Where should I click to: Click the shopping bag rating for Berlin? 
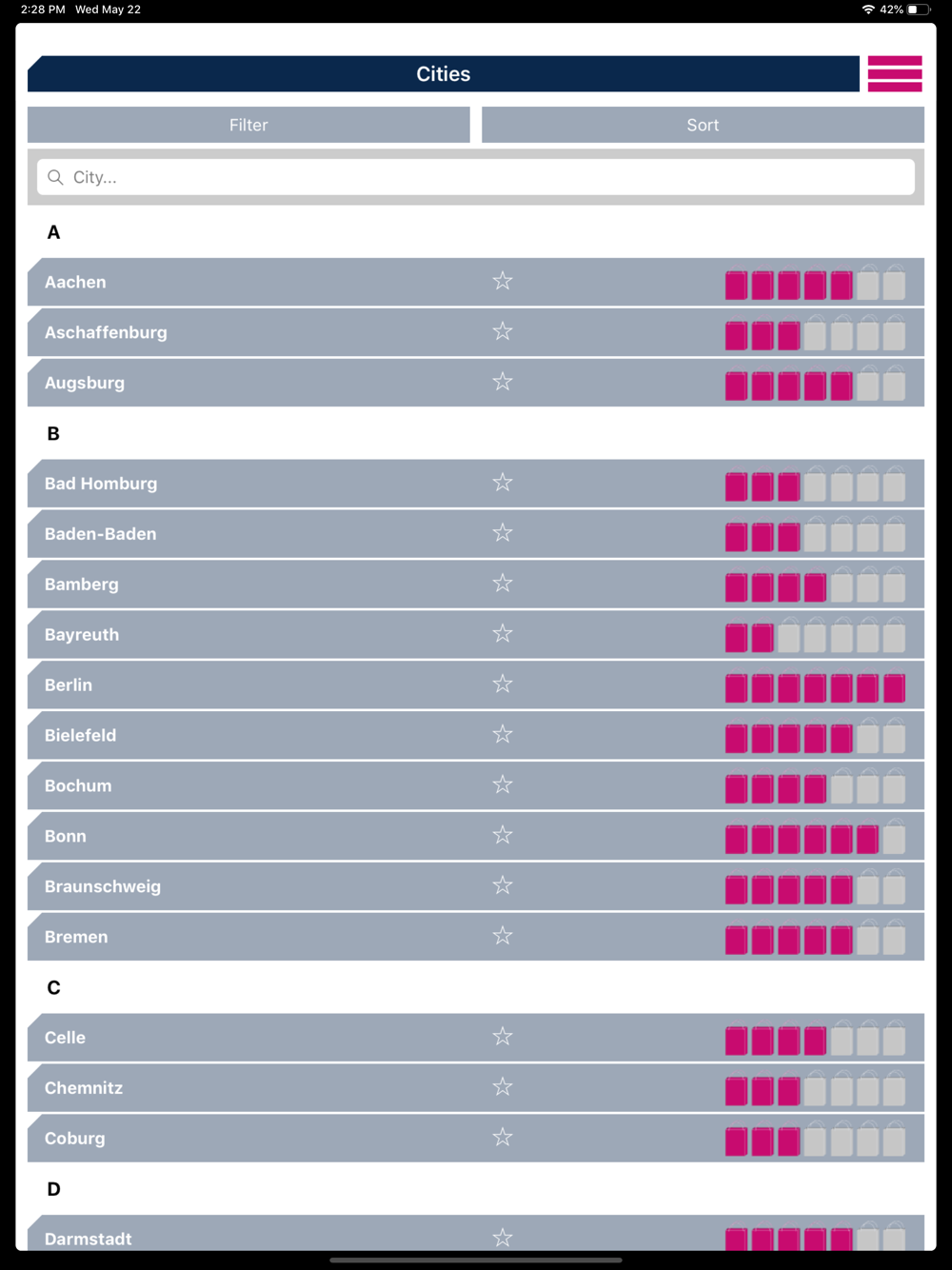[x=815, y=687]
